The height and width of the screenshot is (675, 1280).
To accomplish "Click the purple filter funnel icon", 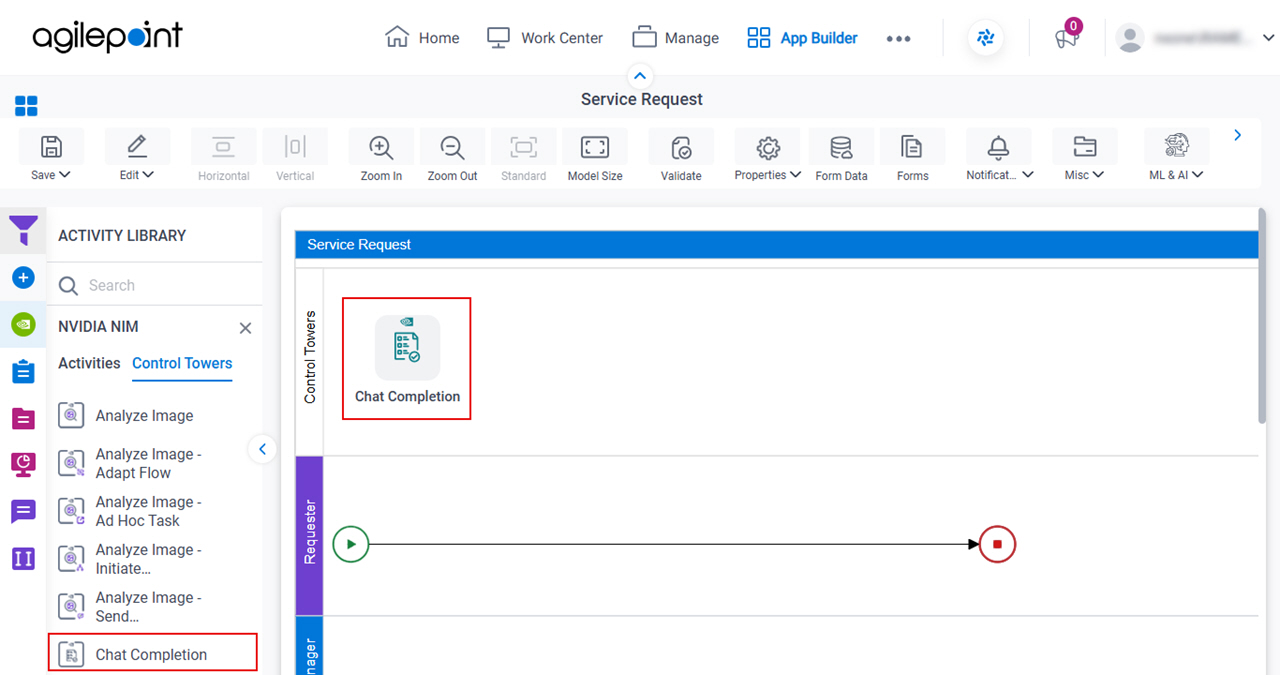I will coord(23,231).
